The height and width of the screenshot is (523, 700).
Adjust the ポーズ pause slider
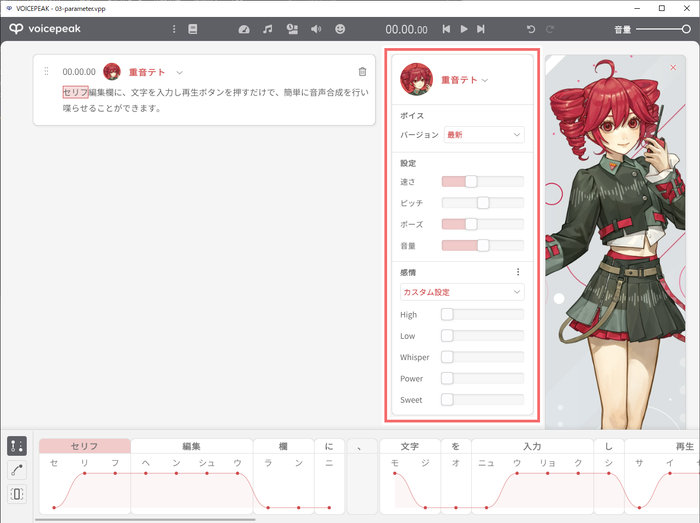coord(483,224)
